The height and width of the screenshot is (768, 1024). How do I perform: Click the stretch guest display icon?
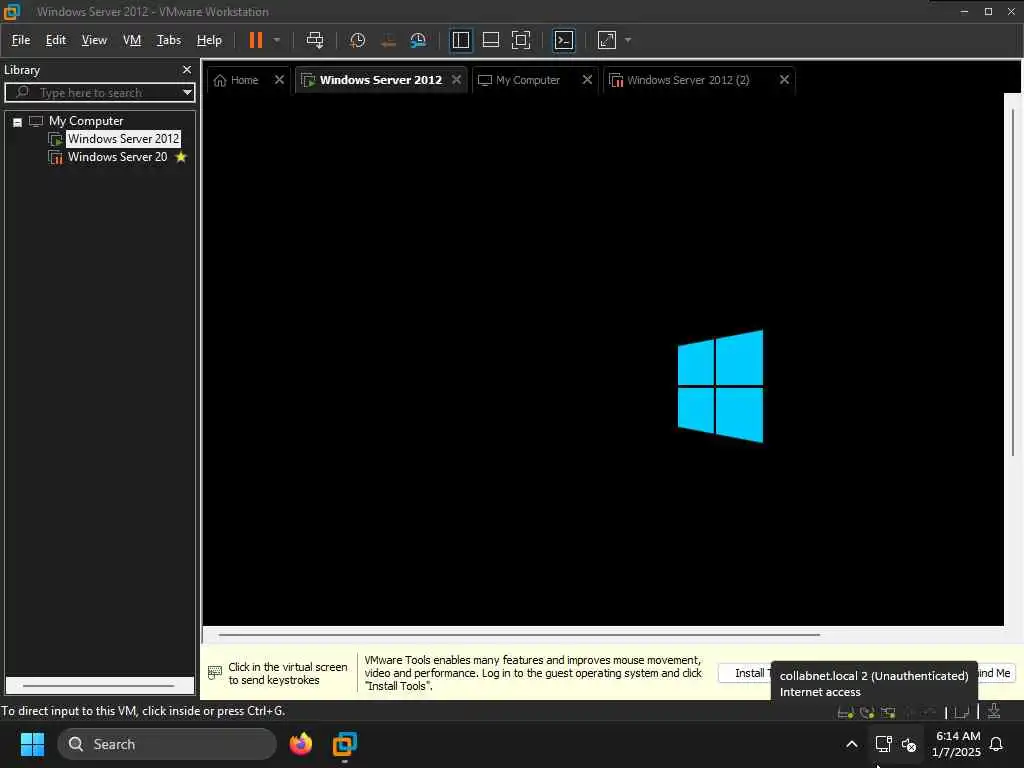pos(607,40)
